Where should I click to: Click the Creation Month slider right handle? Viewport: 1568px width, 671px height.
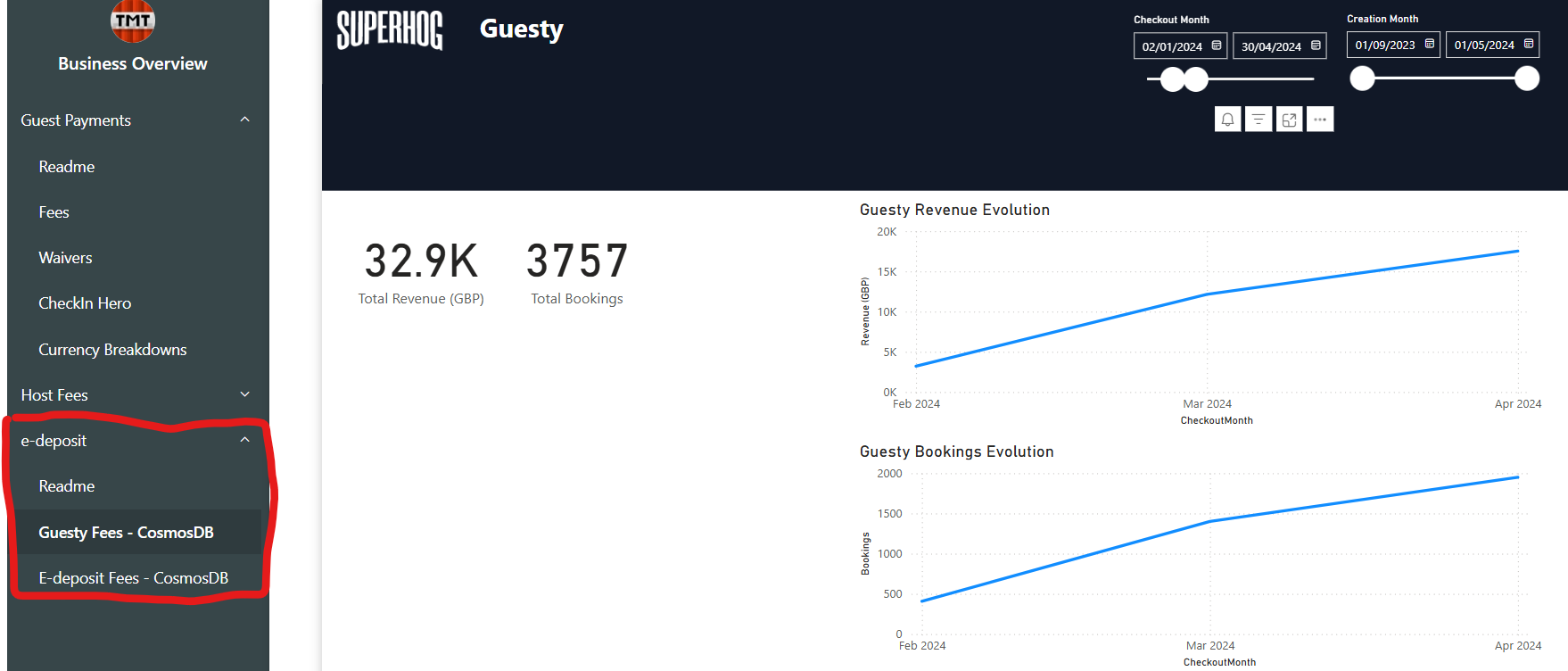1527,79
